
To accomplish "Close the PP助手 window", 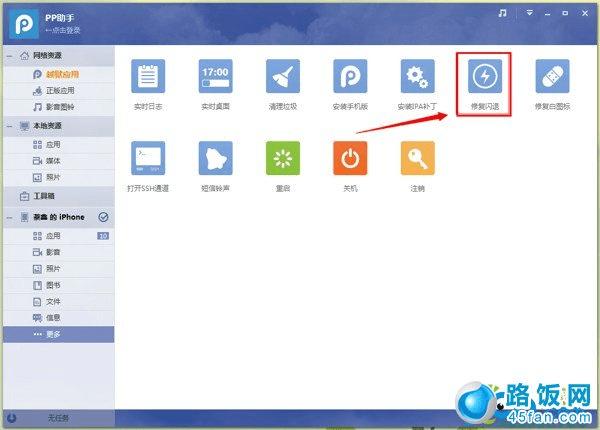I will (x=585, y=13).
